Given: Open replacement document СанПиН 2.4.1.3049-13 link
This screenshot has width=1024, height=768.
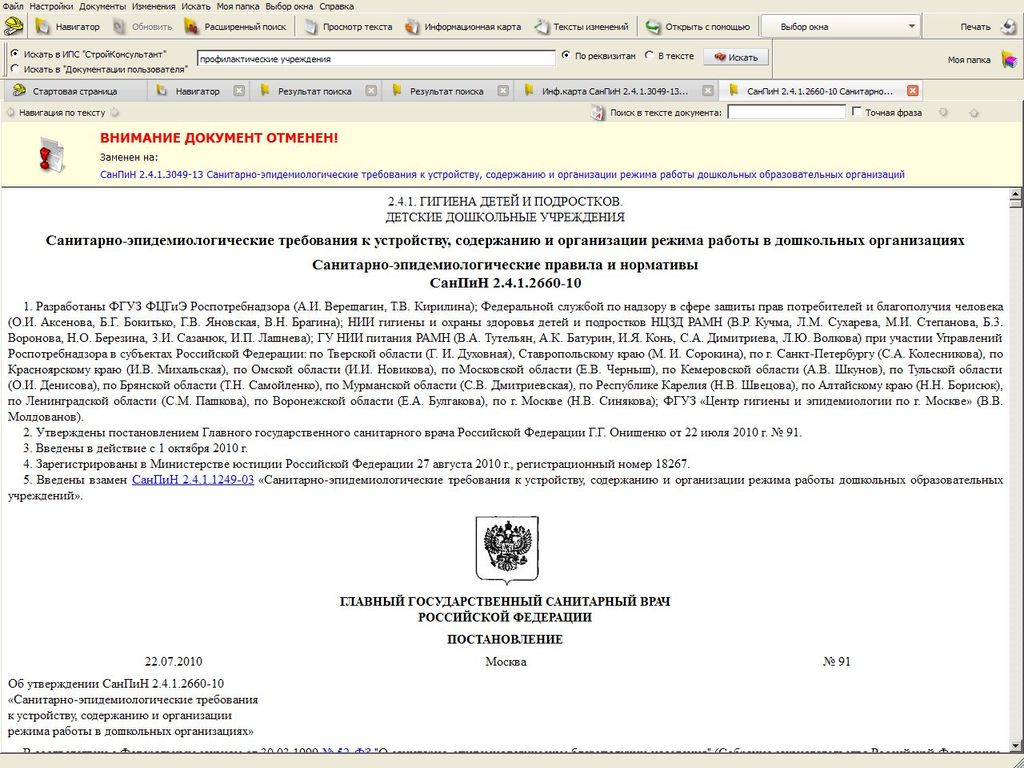Looking at the screenshot, I should [502, 174].
